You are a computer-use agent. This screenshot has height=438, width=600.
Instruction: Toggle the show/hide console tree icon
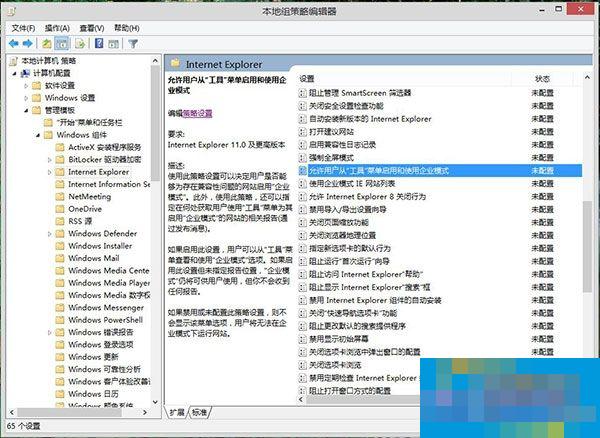pos(62,44)
